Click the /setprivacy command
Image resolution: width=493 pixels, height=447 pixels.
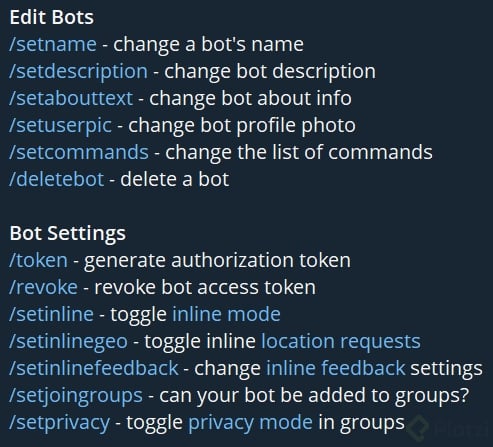point(59,423)
